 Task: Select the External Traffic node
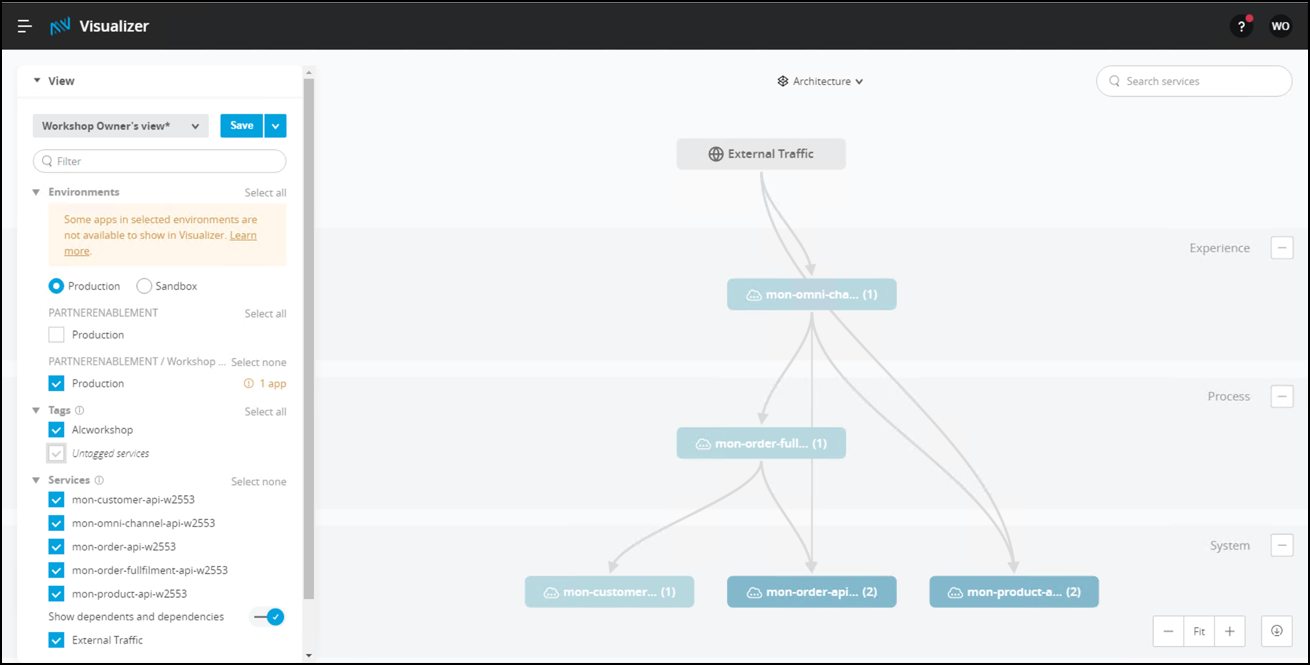761,154
